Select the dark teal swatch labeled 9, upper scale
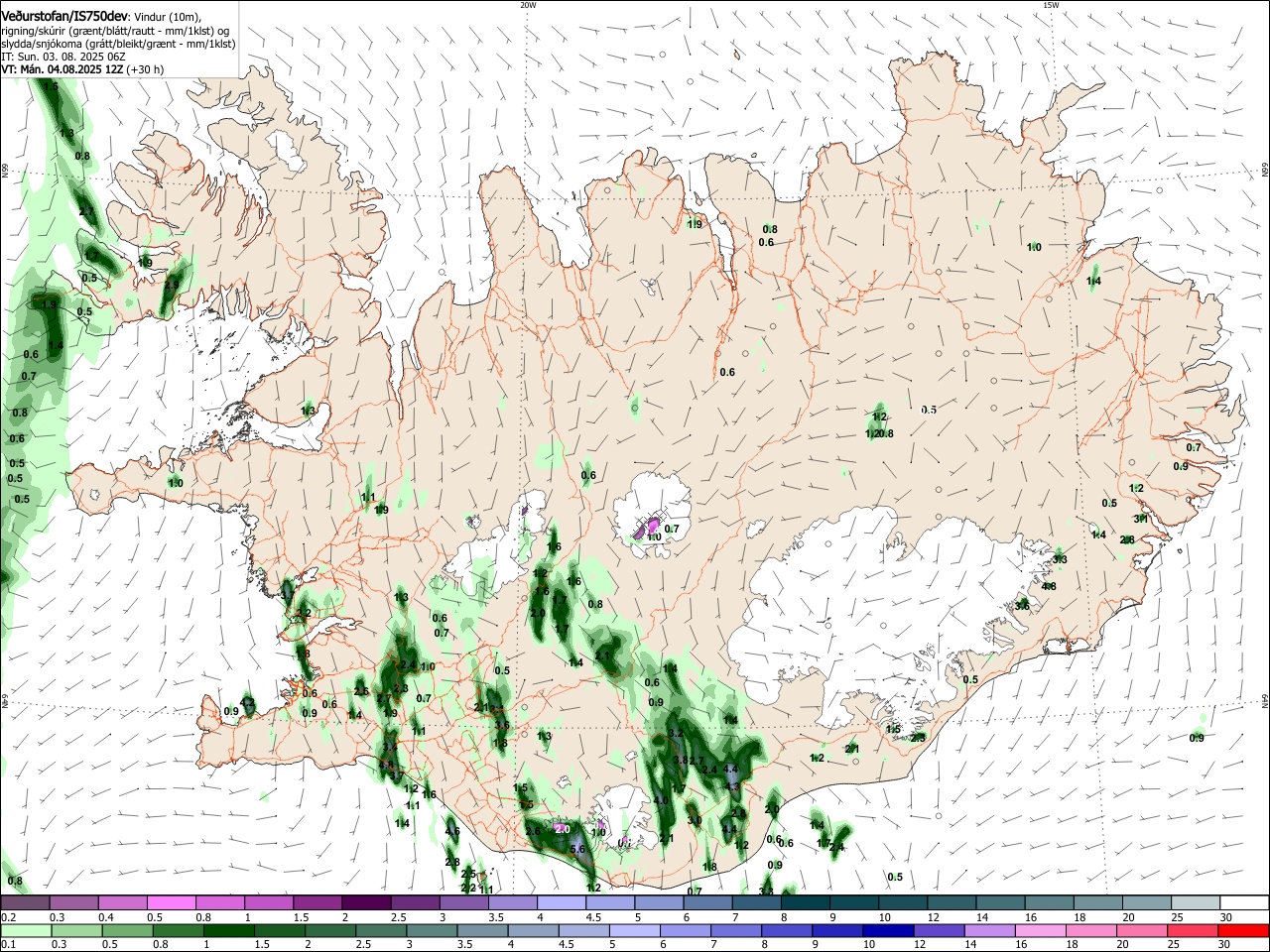Image resolution: width=1270 pixels, height=952 pixels. click(x=854, y=902)
